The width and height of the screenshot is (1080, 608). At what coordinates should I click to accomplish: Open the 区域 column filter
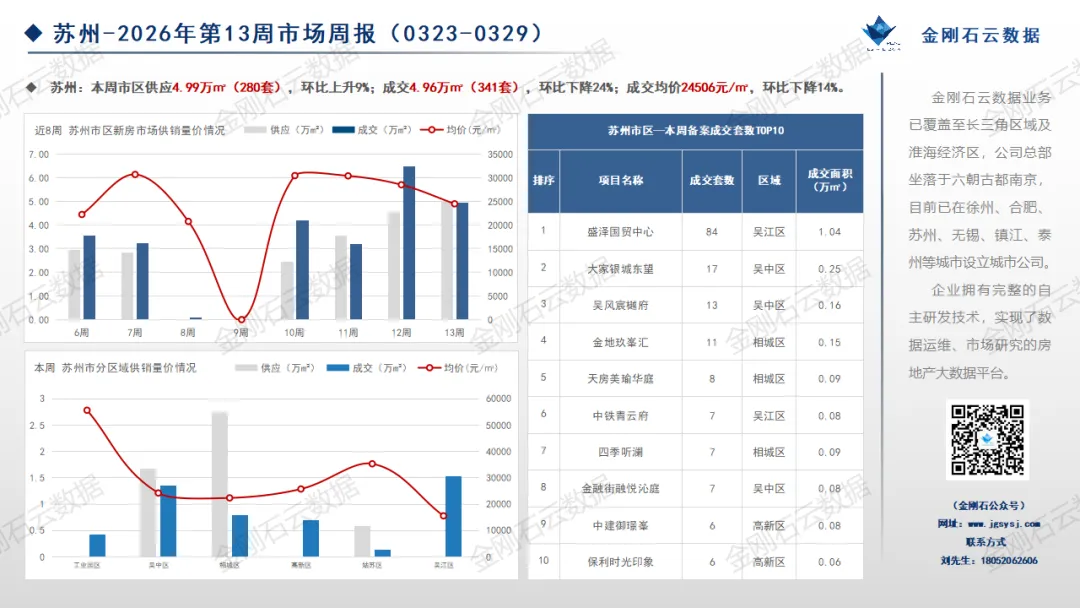pyautogui.click(x=769, y=182)
